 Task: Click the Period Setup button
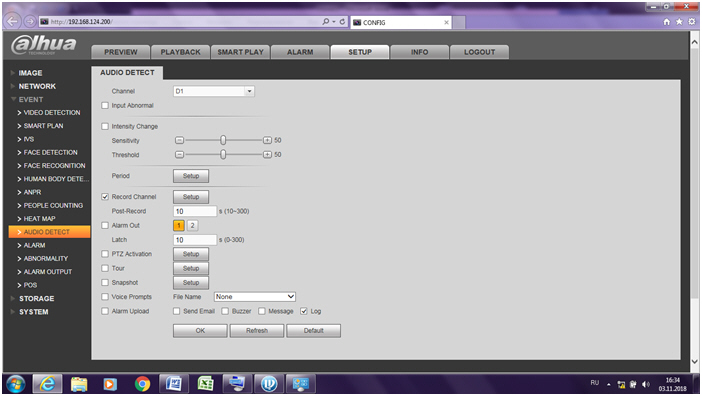pyautogui.click(x=191, y=176)
